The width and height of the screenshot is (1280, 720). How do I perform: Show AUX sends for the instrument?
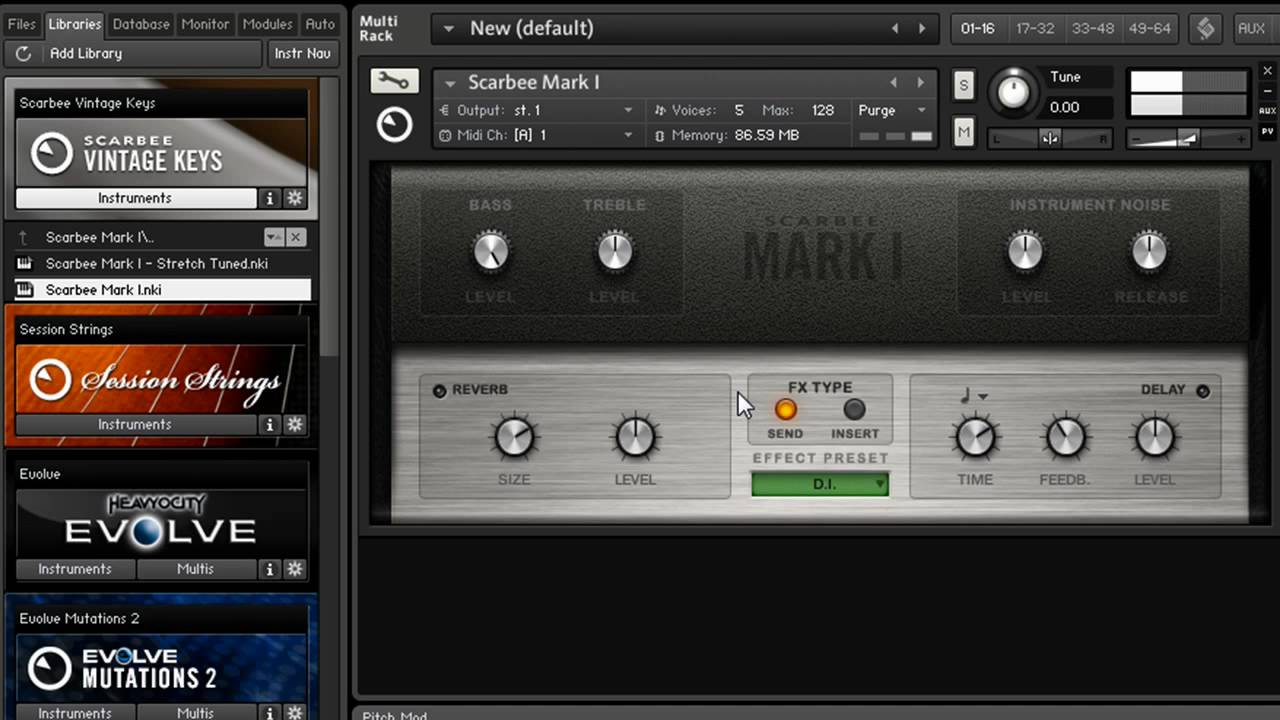click(x=1267, y=111)
